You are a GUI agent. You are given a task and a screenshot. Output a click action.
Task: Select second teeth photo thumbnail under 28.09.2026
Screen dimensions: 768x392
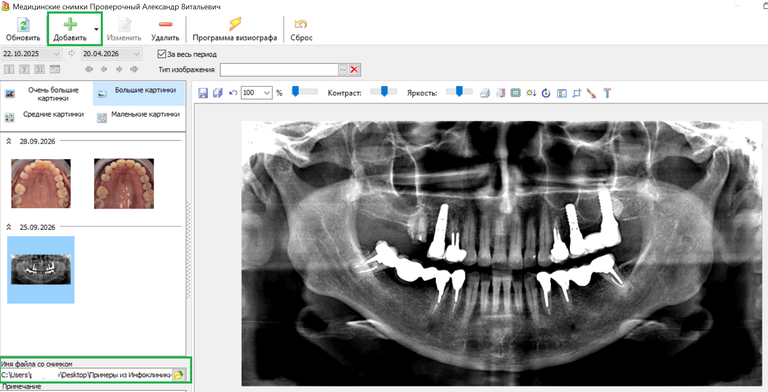click(124, 183)
